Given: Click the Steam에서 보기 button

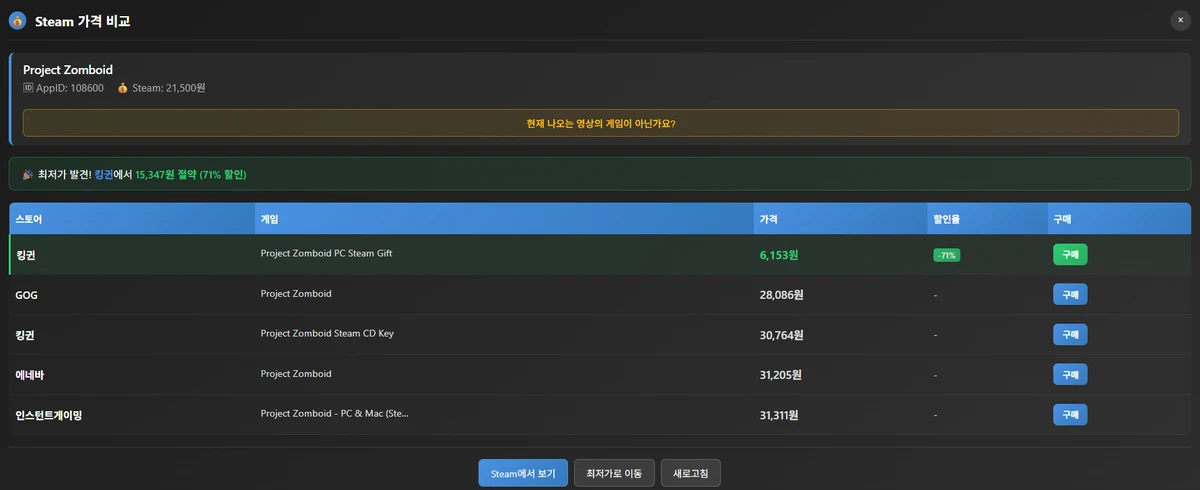Looking at the screenshot, I should point(523,472).
